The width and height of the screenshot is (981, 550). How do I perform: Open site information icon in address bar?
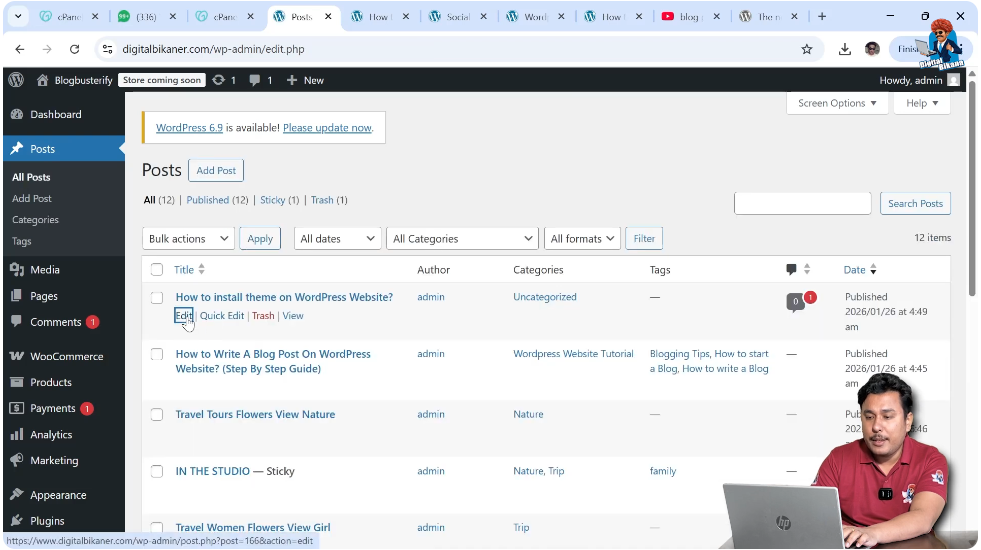pyautogui.click(x=108, y=49)
